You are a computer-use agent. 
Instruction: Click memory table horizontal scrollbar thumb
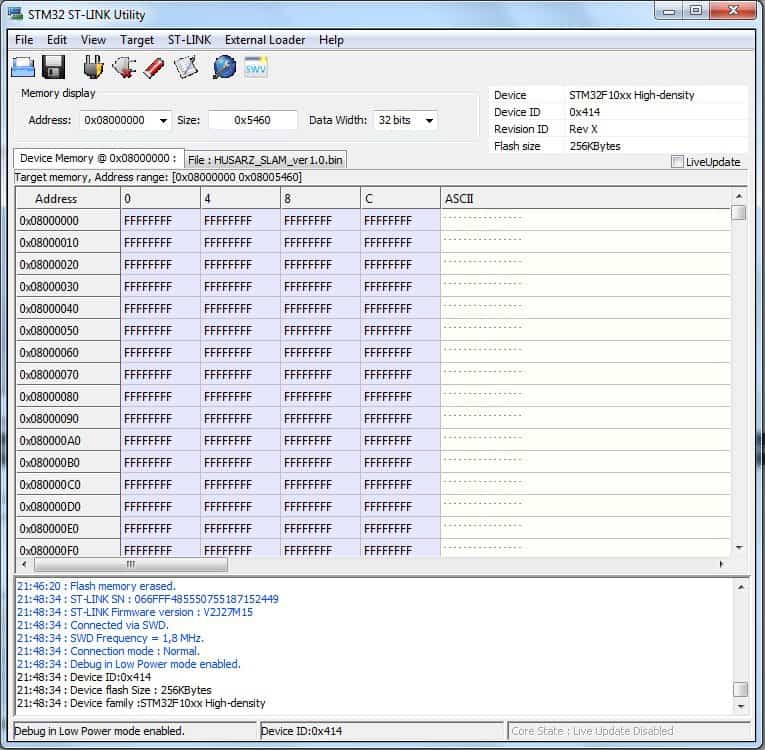[x=131, y=564]
